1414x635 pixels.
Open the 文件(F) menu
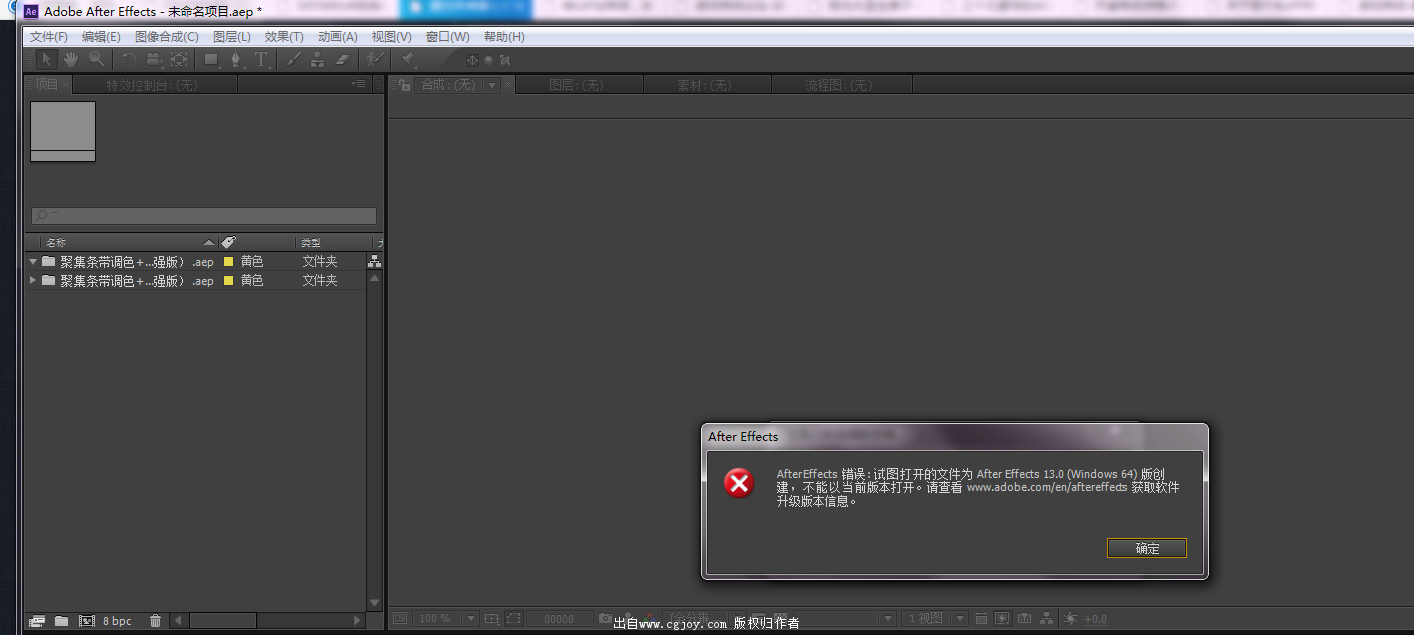pyautogui.click(x=49, y=37)
